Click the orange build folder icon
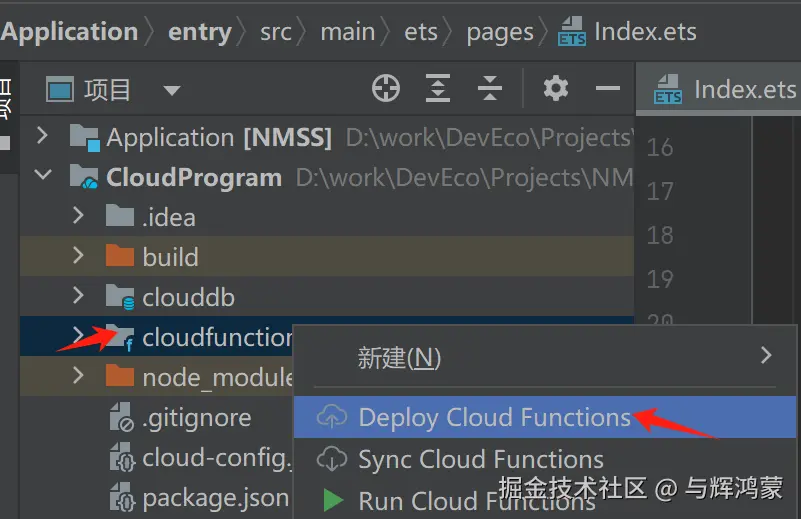 (120, 256)
